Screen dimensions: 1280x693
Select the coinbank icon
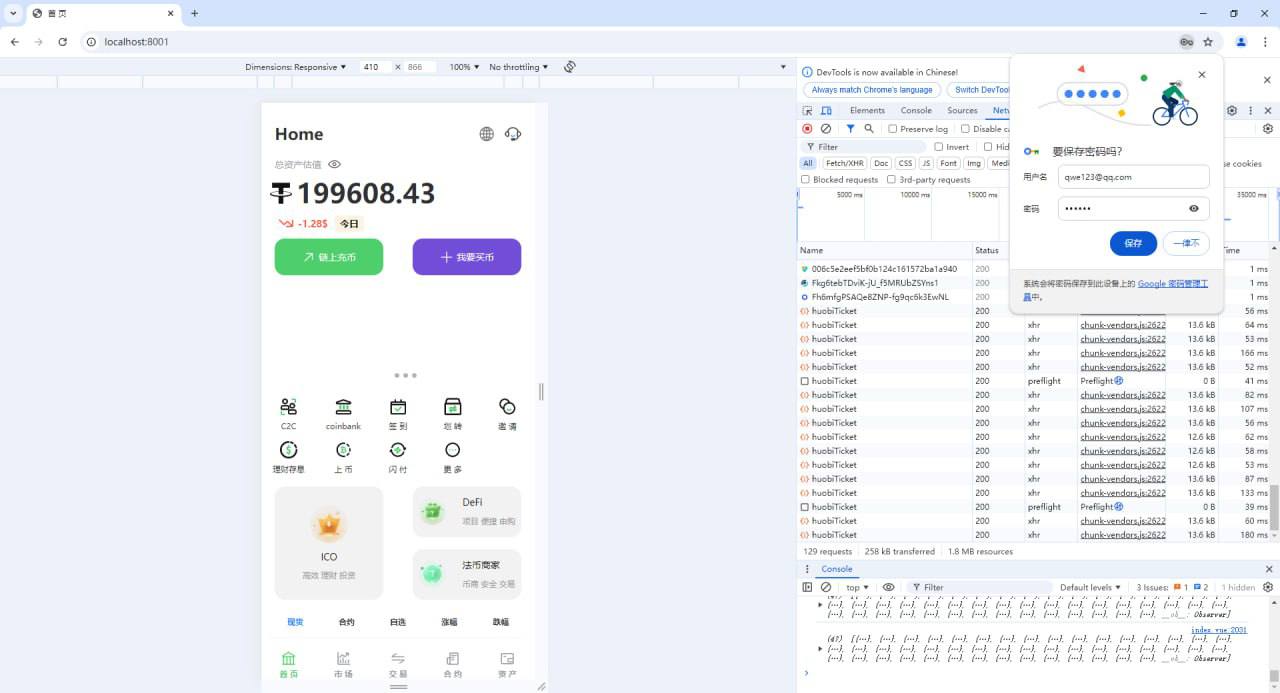click(x=343, y=407)
